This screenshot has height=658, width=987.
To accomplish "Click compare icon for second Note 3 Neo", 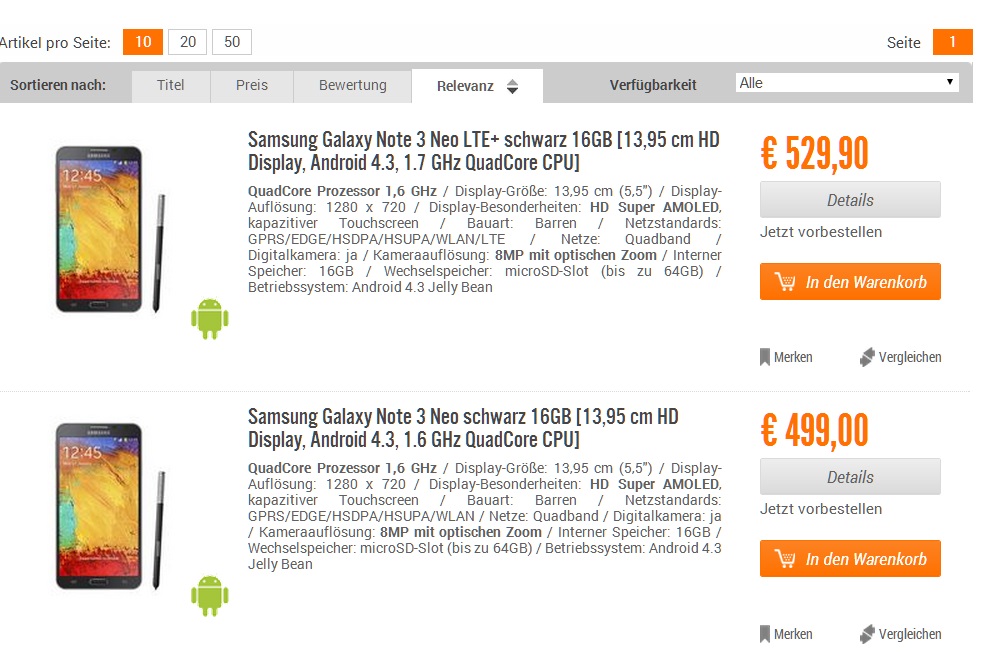I will (867, 634).
